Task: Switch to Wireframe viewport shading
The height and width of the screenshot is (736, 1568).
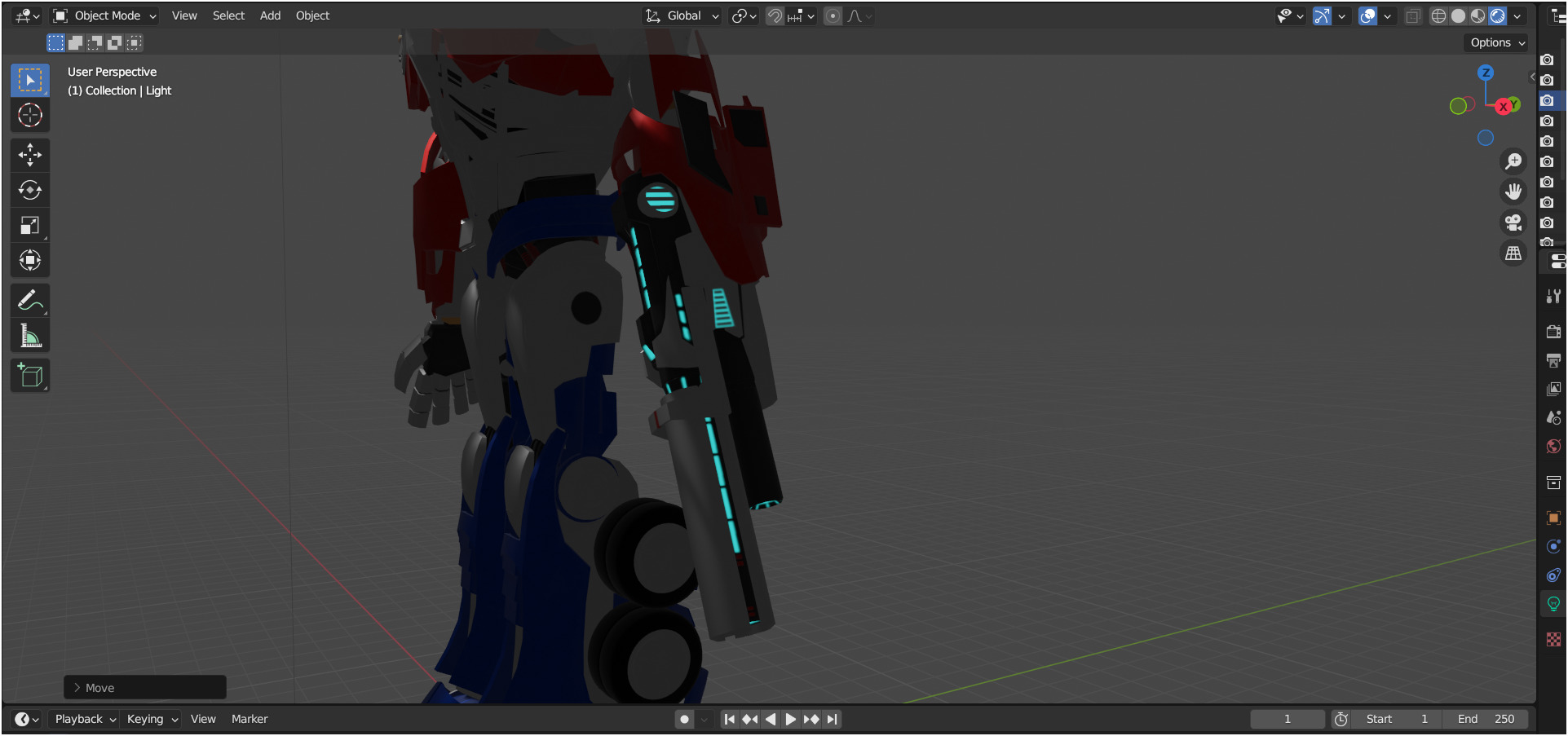Action: pos(1439,15)
